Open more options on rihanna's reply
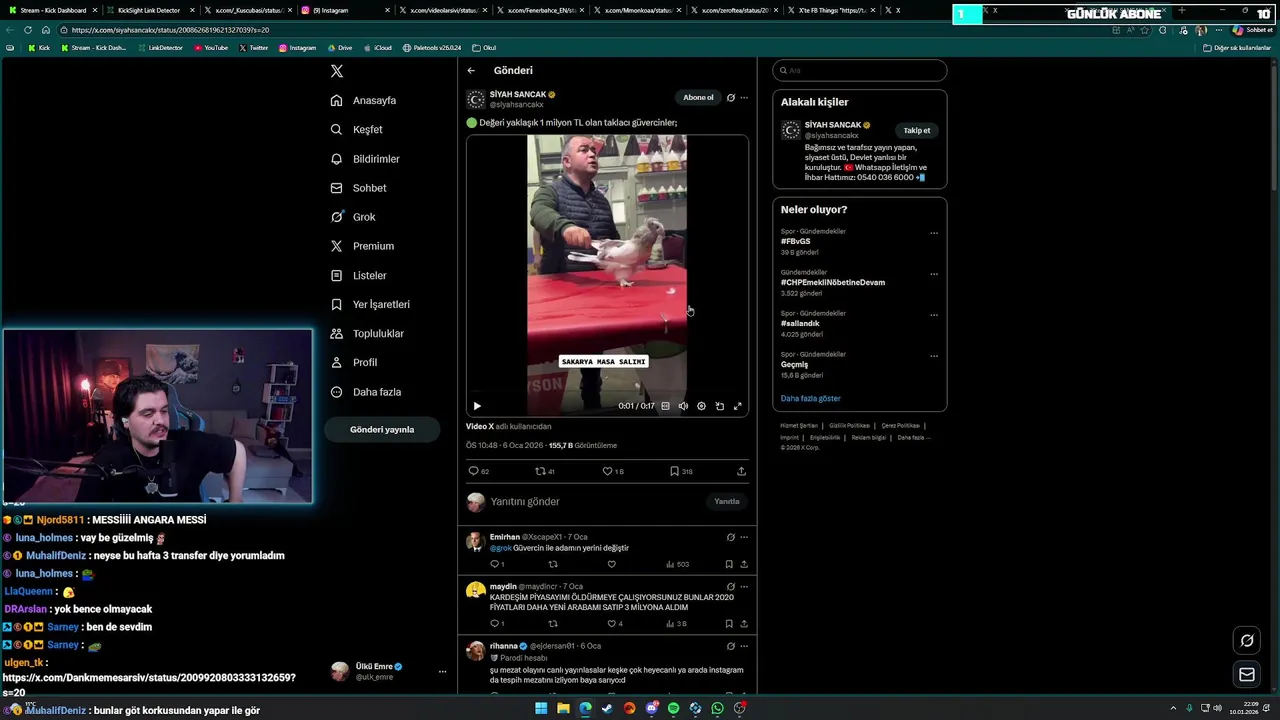Screen dimensions: 1280x720 tap(744, 646)
